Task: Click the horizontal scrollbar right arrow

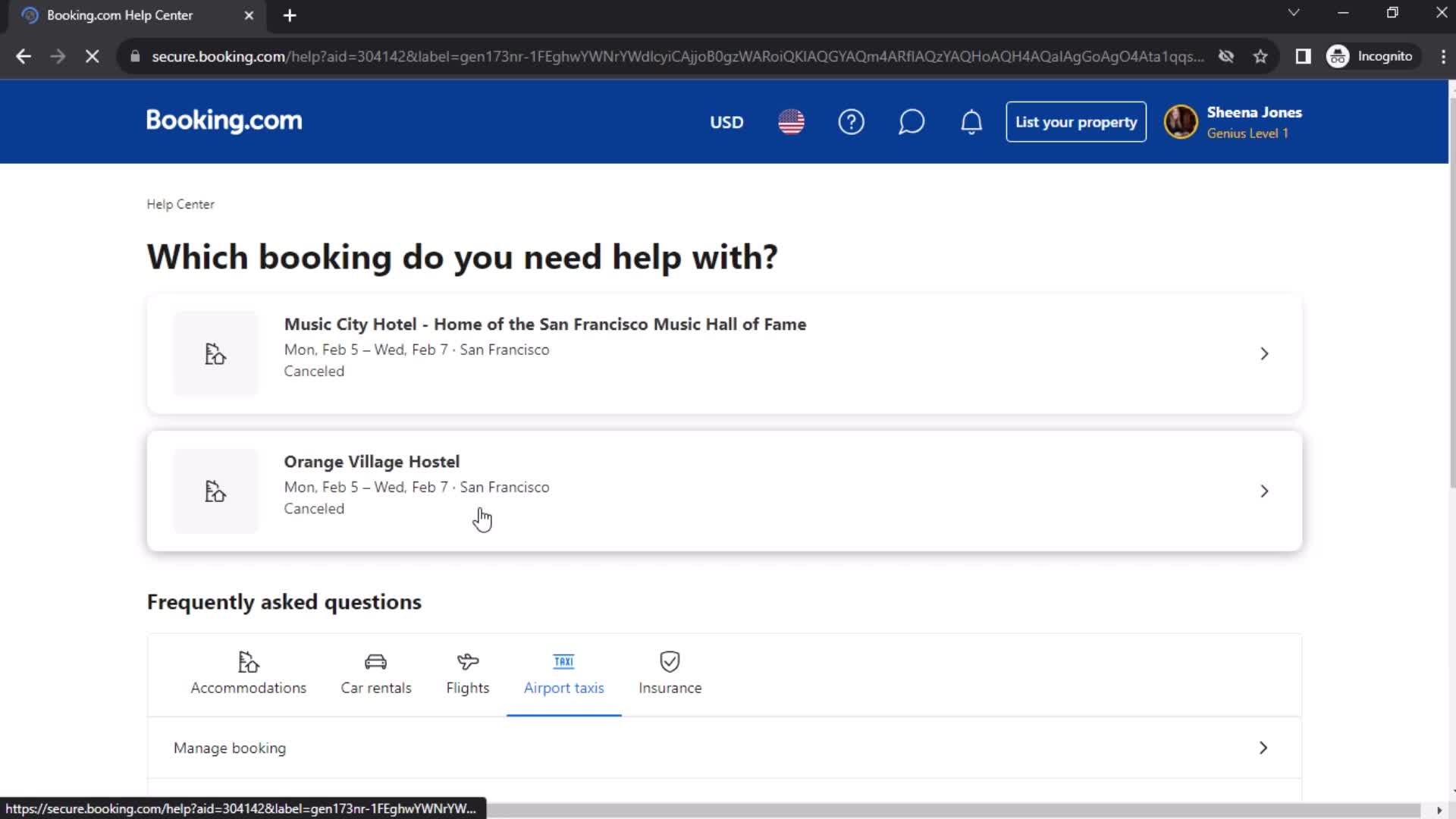Action: point(1439,811)
